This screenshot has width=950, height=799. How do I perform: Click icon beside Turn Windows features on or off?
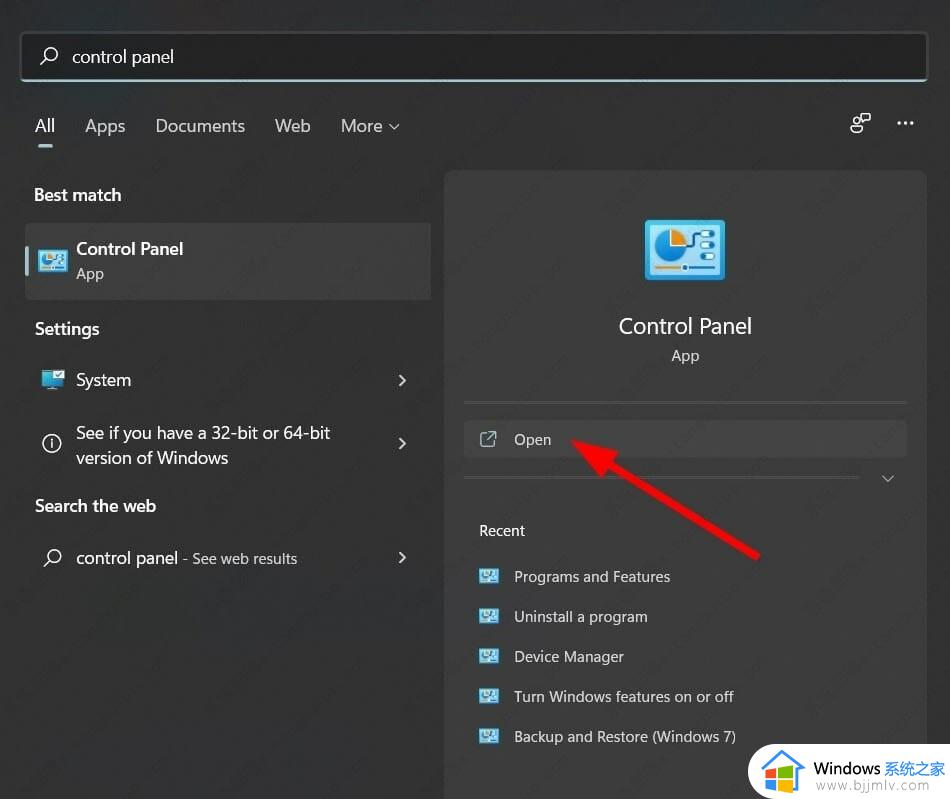489,695
